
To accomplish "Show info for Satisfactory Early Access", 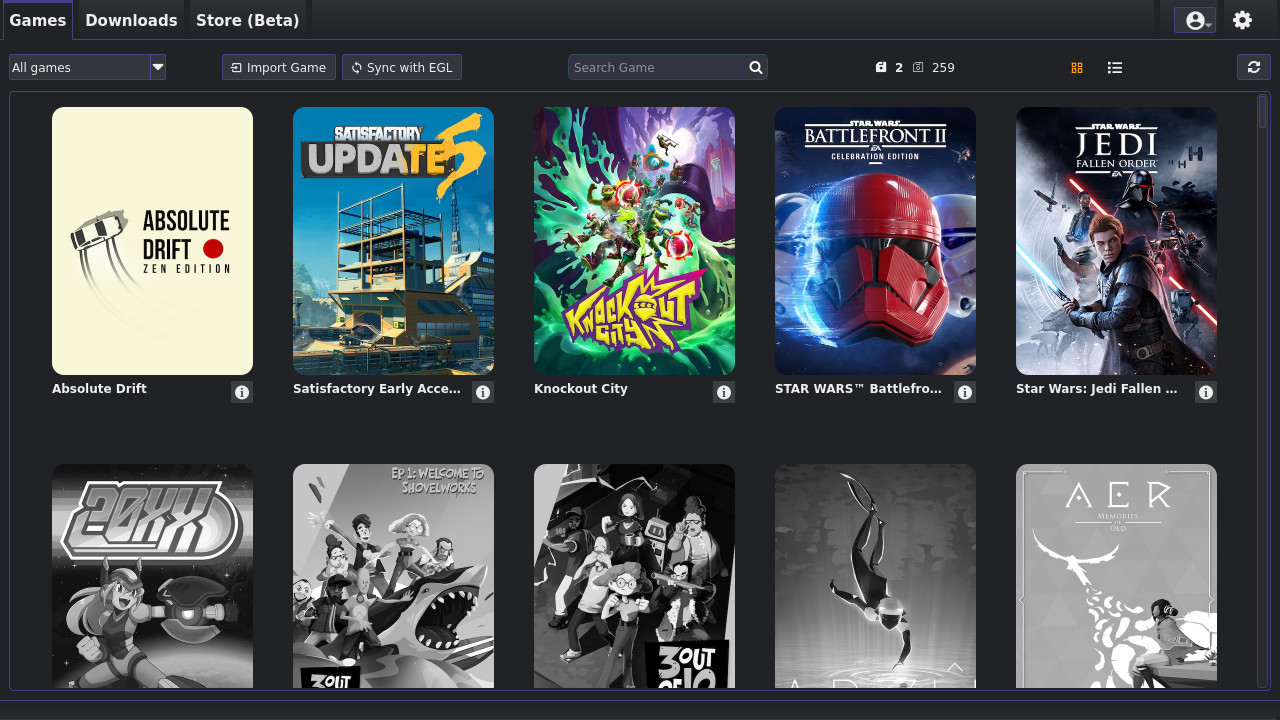I will click(x=483, y=392).
